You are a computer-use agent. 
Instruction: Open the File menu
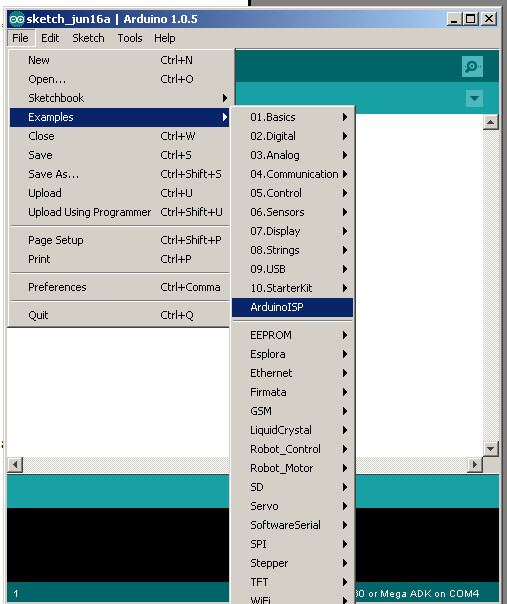click(x=20, y=38)
